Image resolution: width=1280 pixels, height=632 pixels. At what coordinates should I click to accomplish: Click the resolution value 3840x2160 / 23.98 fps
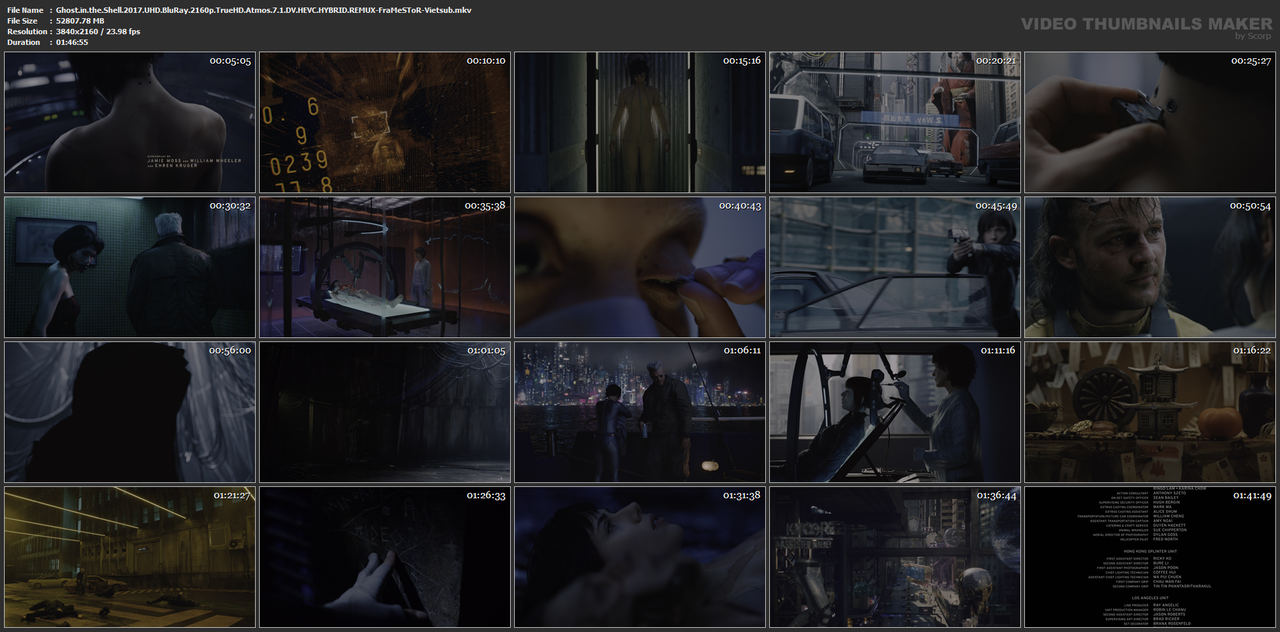tap(98, 32)
